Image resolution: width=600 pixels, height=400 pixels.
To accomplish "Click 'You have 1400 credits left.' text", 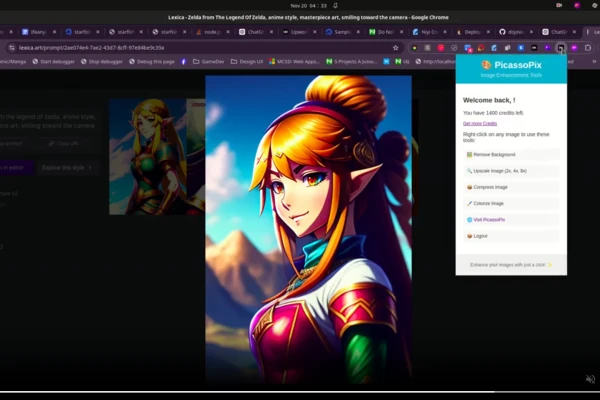I will coord(493,113).
